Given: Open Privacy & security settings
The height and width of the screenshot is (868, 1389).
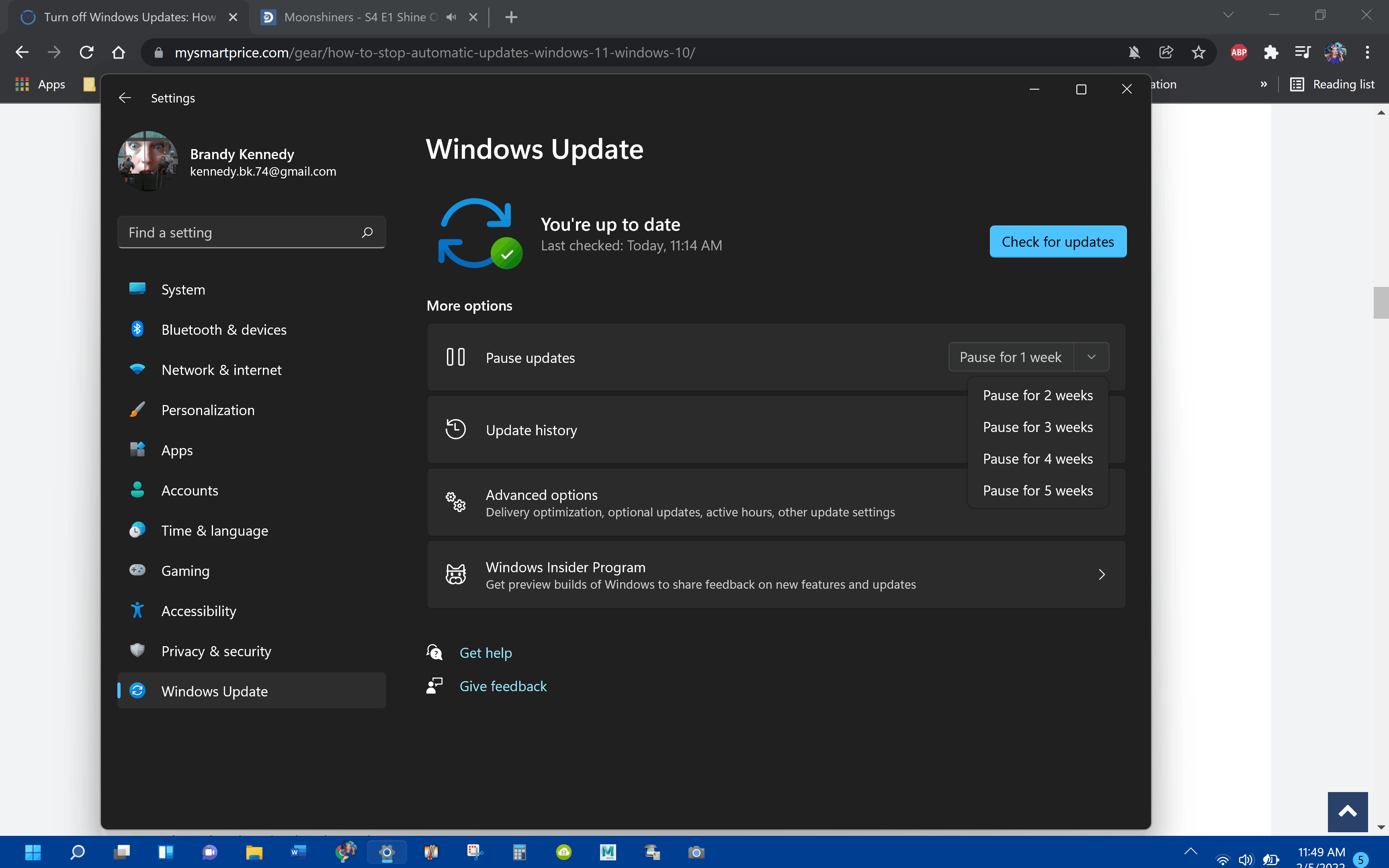Looking at the screenshot, I should coord(252,651).
